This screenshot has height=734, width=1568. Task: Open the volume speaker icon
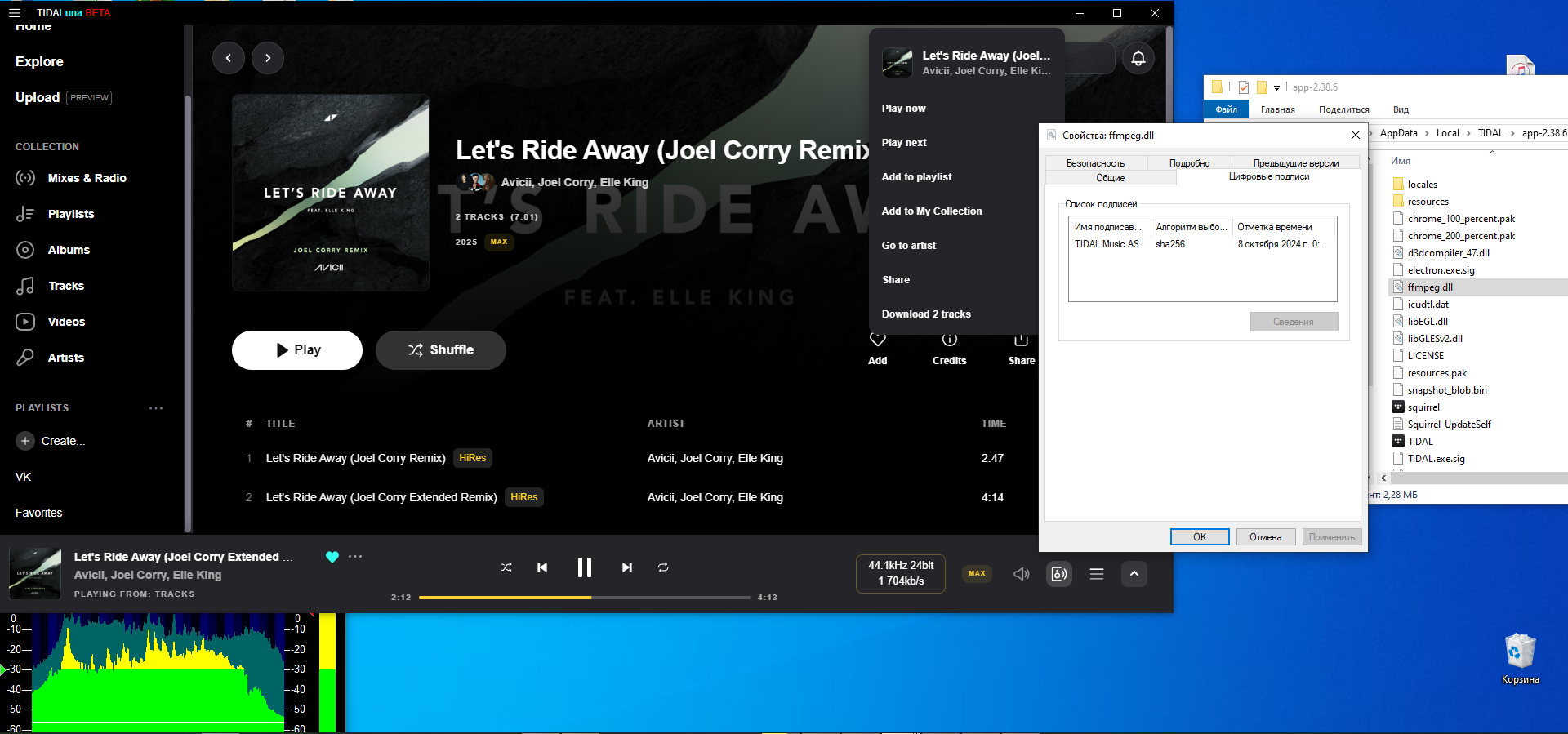coord(1021,574)
